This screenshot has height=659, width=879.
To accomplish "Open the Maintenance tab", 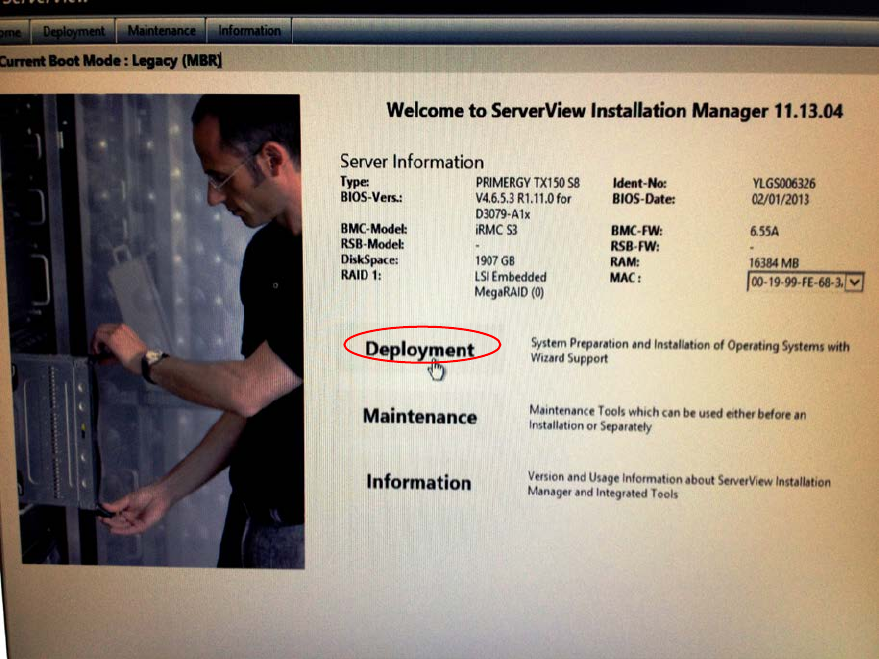I will pos(161,31).
